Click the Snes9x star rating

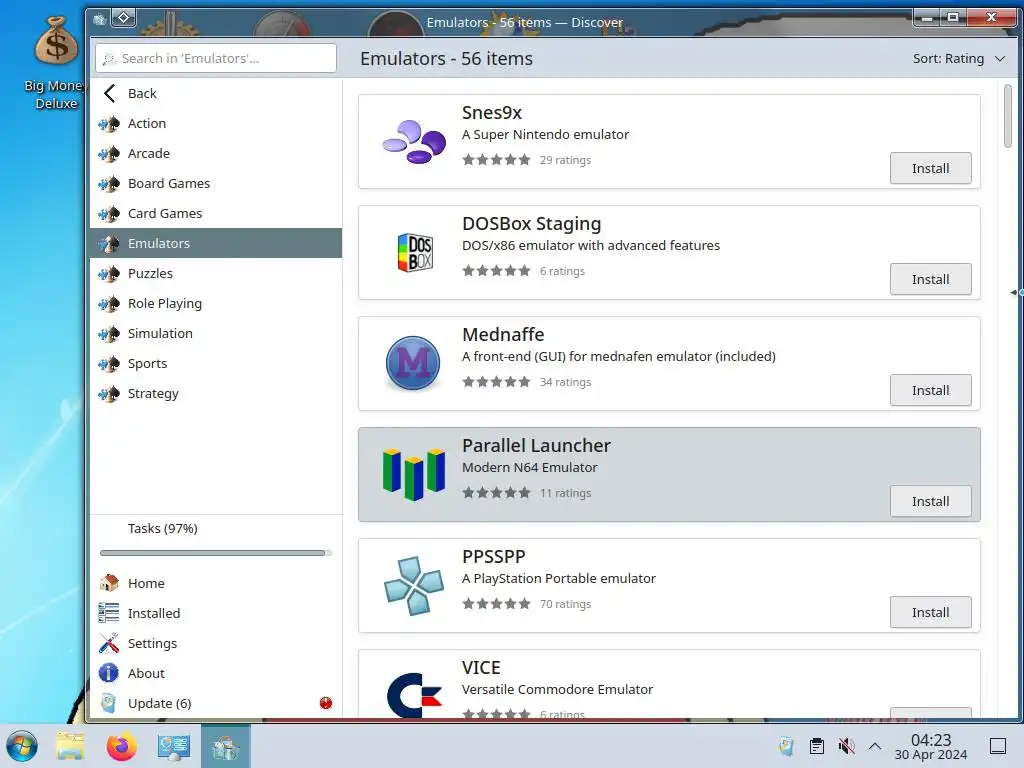tap(496, 160)
